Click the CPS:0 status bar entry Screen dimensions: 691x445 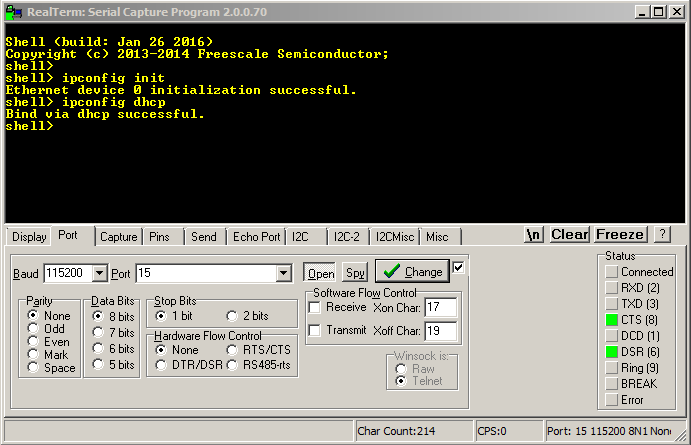tap(509, 431)
